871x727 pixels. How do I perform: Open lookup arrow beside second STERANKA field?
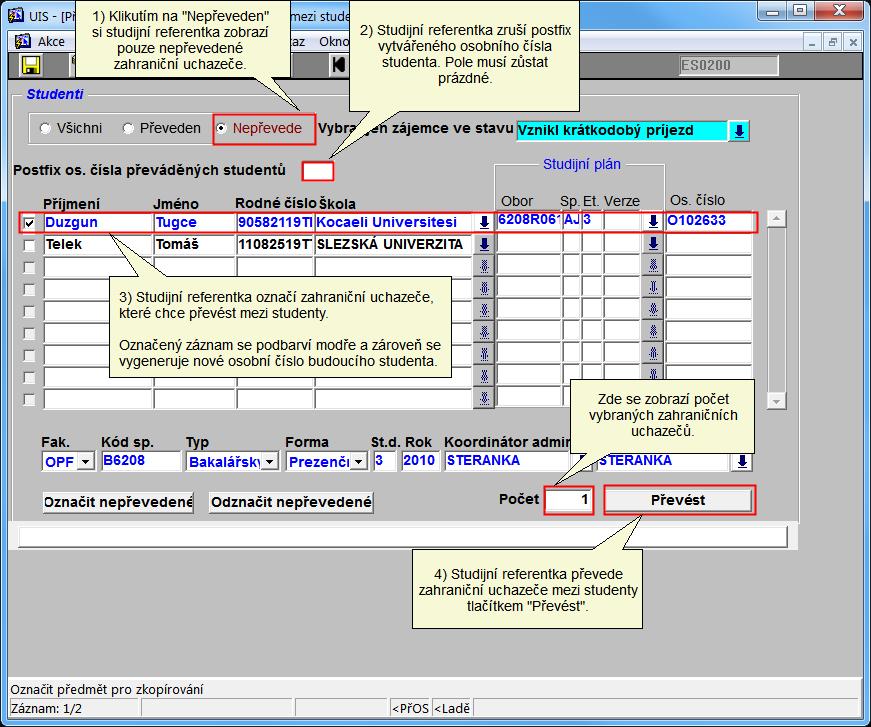coord(742,462)
